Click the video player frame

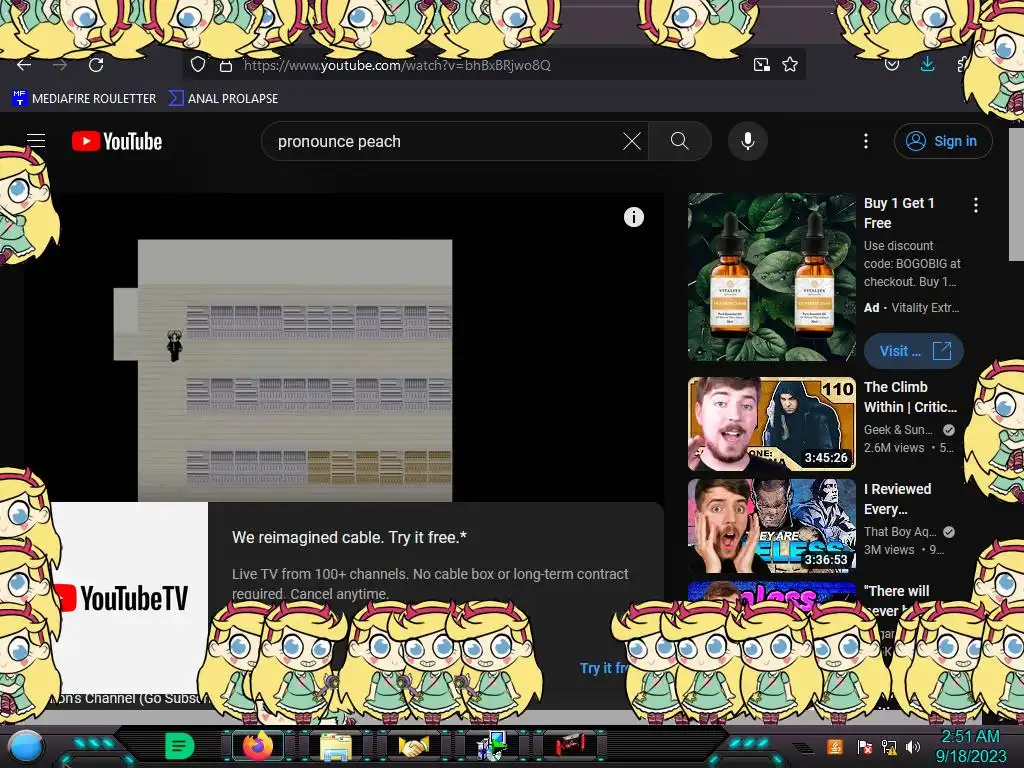tap(344, 346)
